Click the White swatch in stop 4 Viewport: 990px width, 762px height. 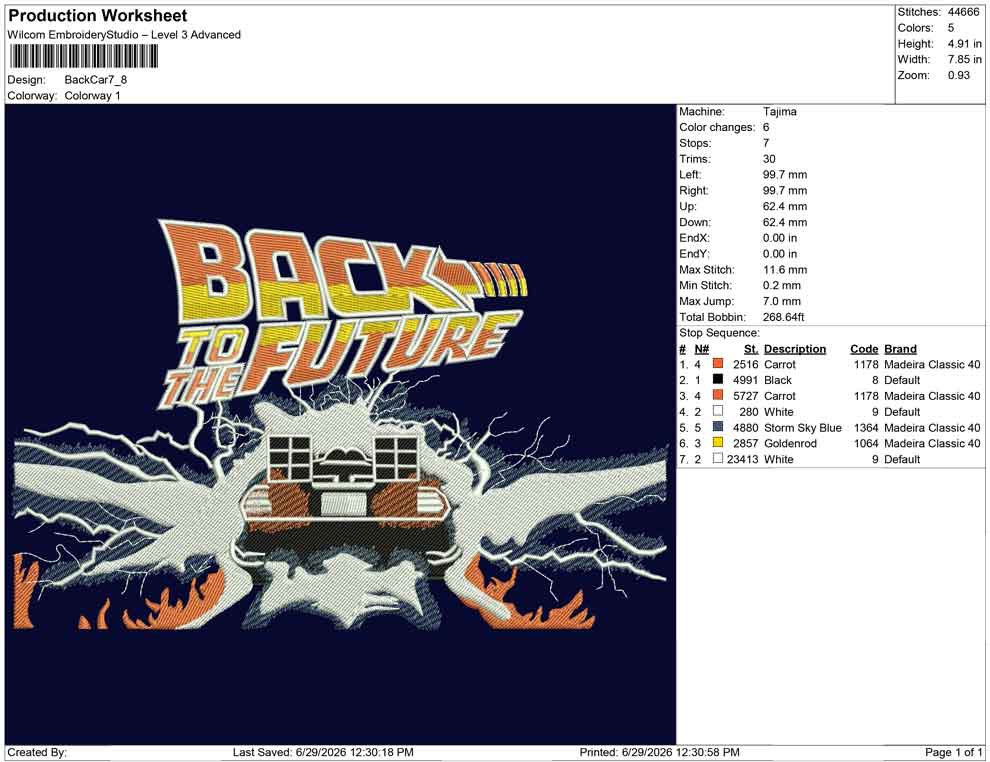point(718,411)
